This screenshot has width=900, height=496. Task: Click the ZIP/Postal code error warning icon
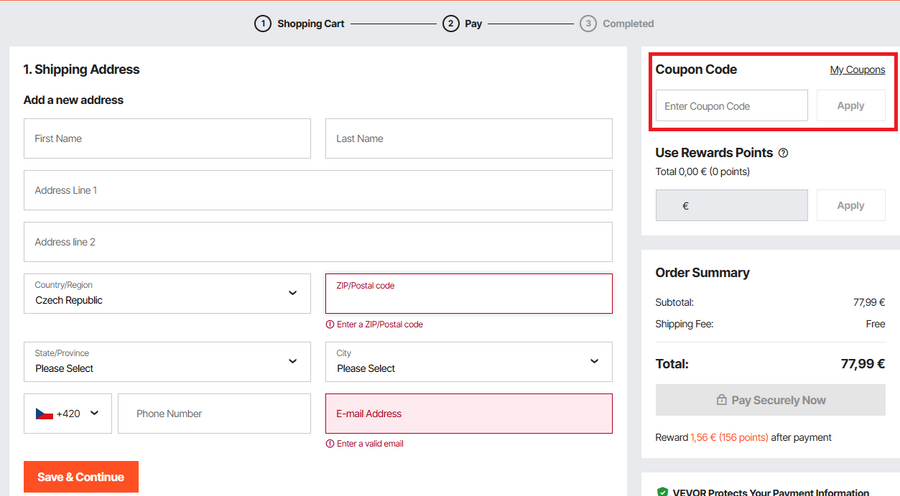point(330,325)
